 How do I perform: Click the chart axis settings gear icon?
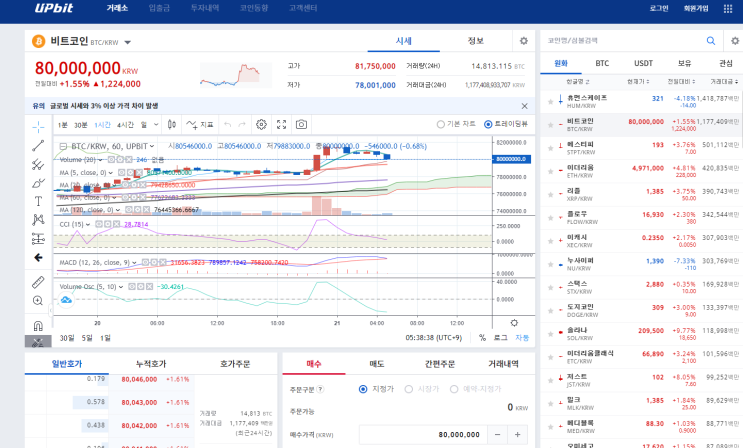[x=514, y=323]
